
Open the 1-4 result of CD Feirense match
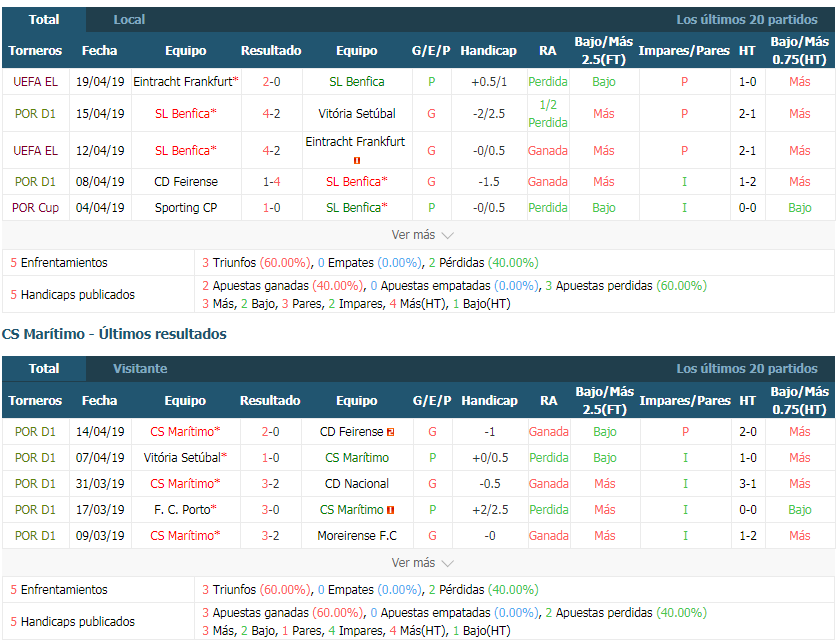271,182
